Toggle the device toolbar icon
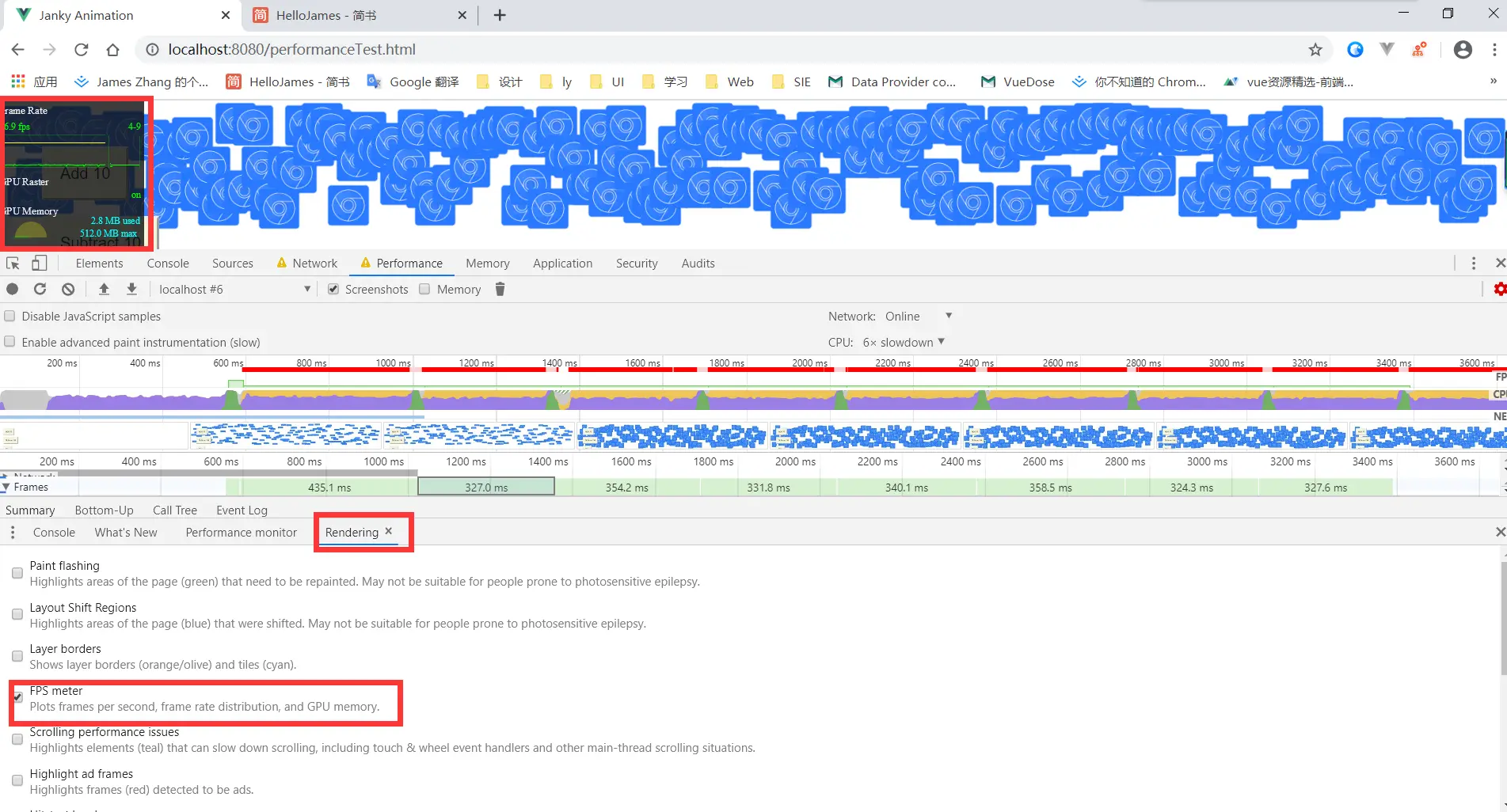The width and height of the screenshot is (1507, 812). pos(39,264)
